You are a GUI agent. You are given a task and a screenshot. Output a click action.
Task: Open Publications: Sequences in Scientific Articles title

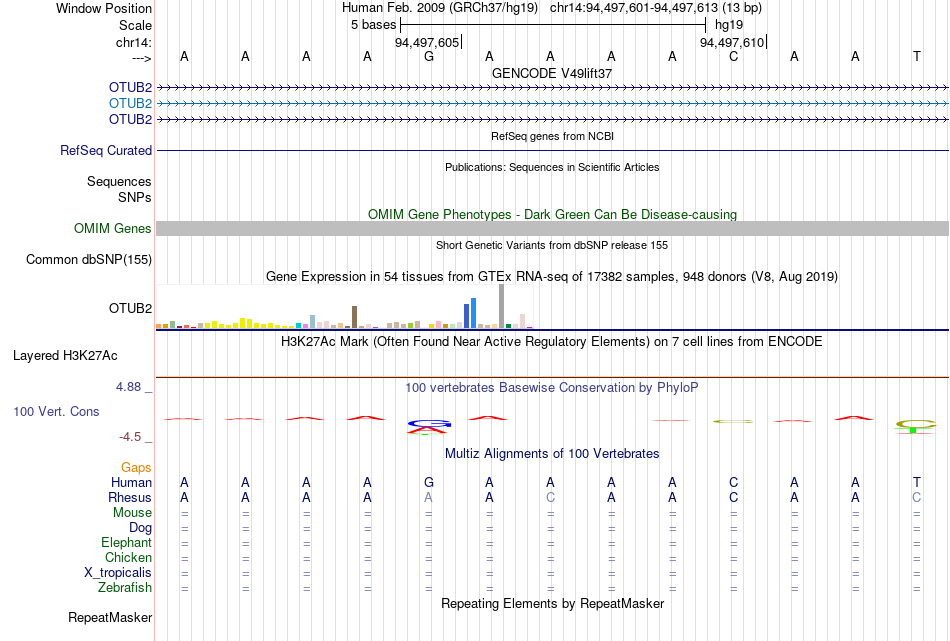coord(552,167)
